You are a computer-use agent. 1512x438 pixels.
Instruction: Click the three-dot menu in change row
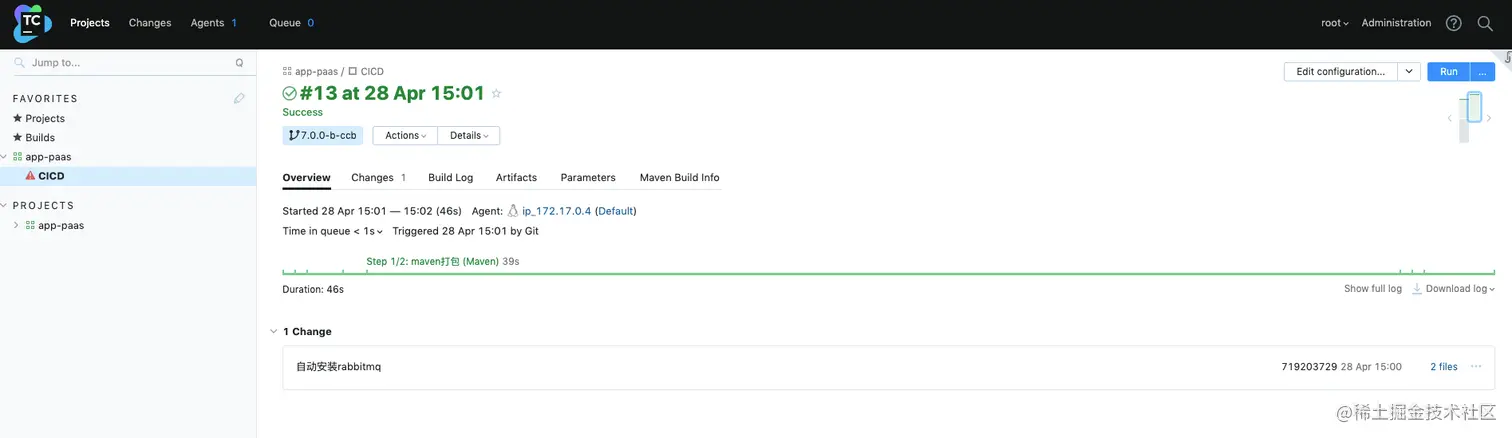point(1476,367)
